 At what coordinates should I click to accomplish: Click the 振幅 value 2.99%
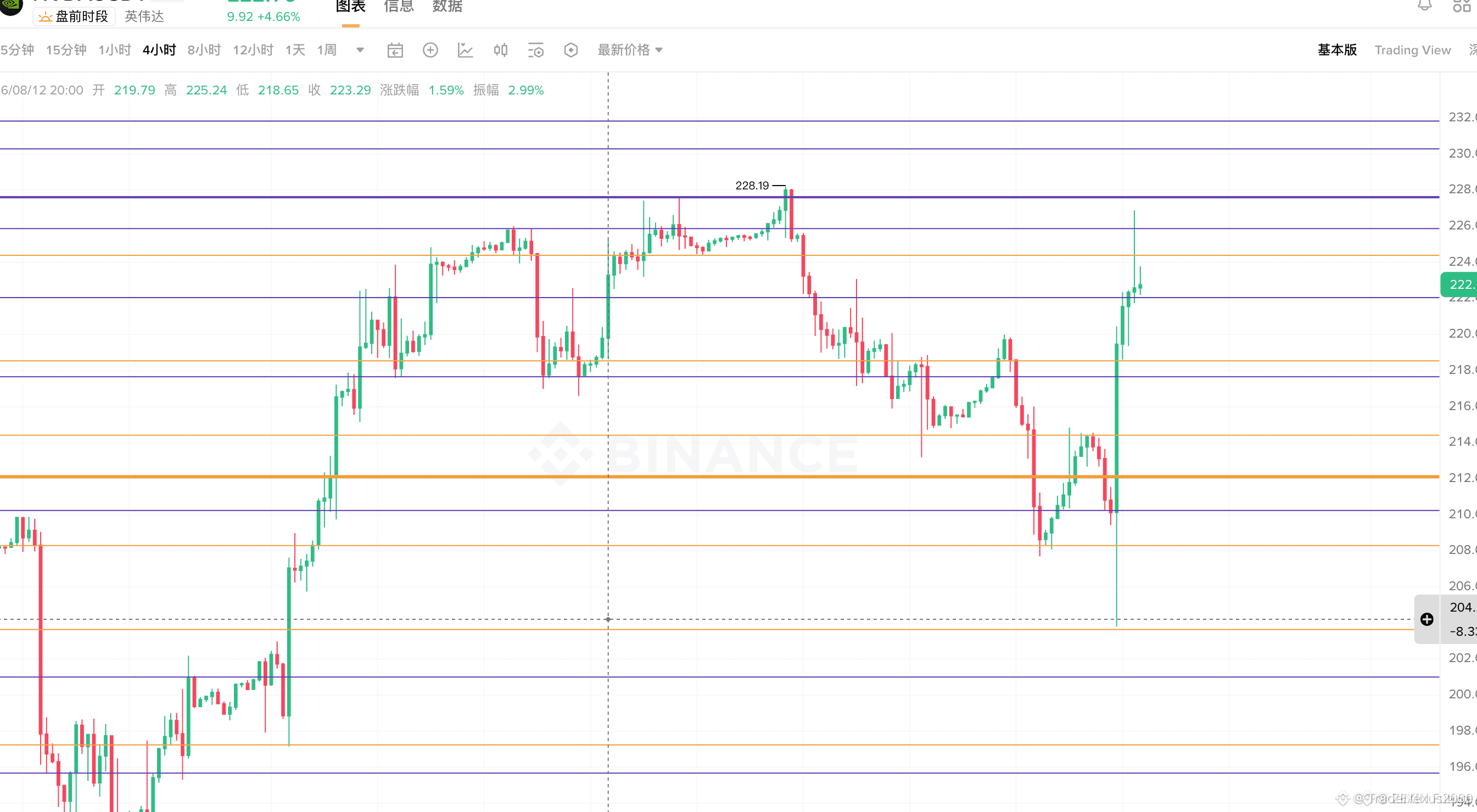click(526, 90)
